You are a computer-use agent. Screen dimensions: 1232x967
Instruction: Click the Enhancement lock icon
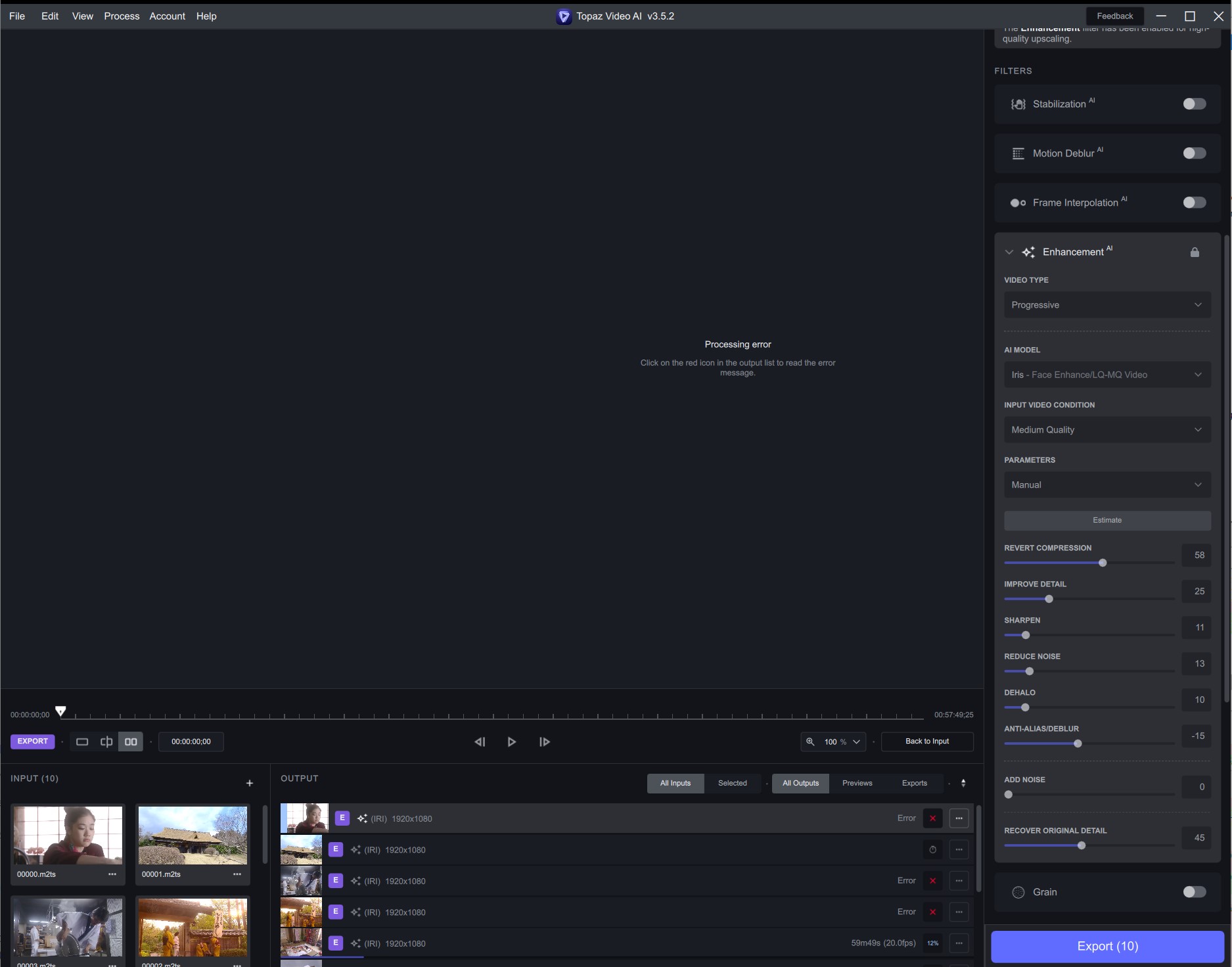coord(1195,252)
